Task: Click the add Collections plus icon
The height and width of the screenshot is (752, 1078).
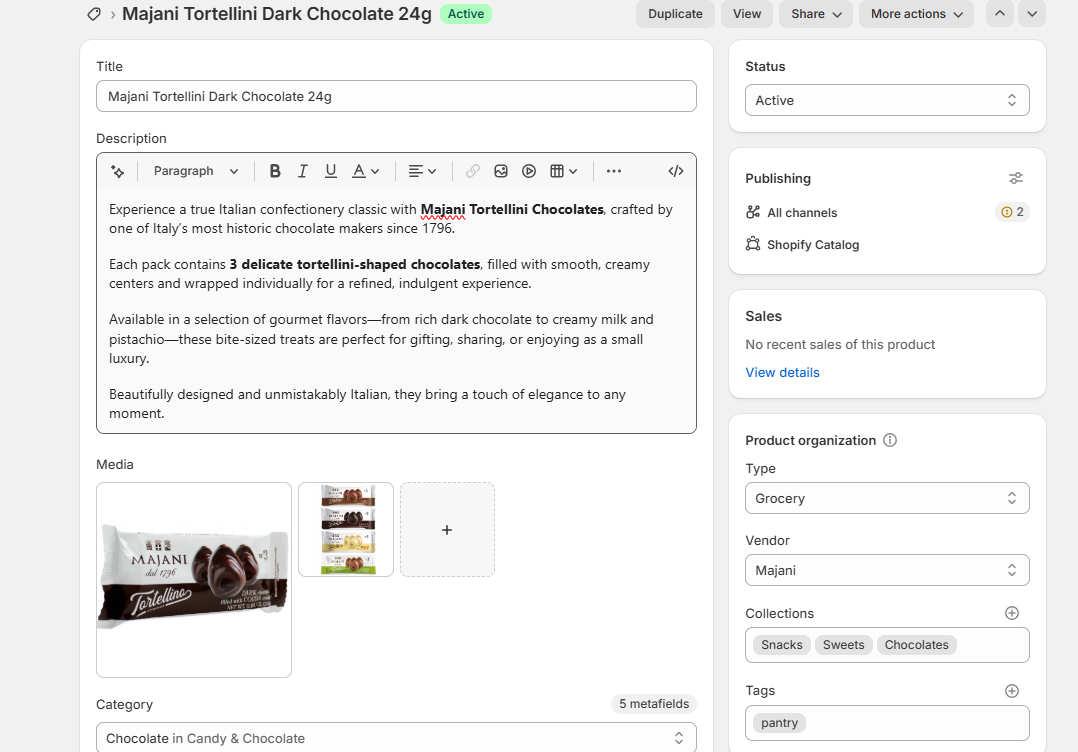Action: 1011,613
